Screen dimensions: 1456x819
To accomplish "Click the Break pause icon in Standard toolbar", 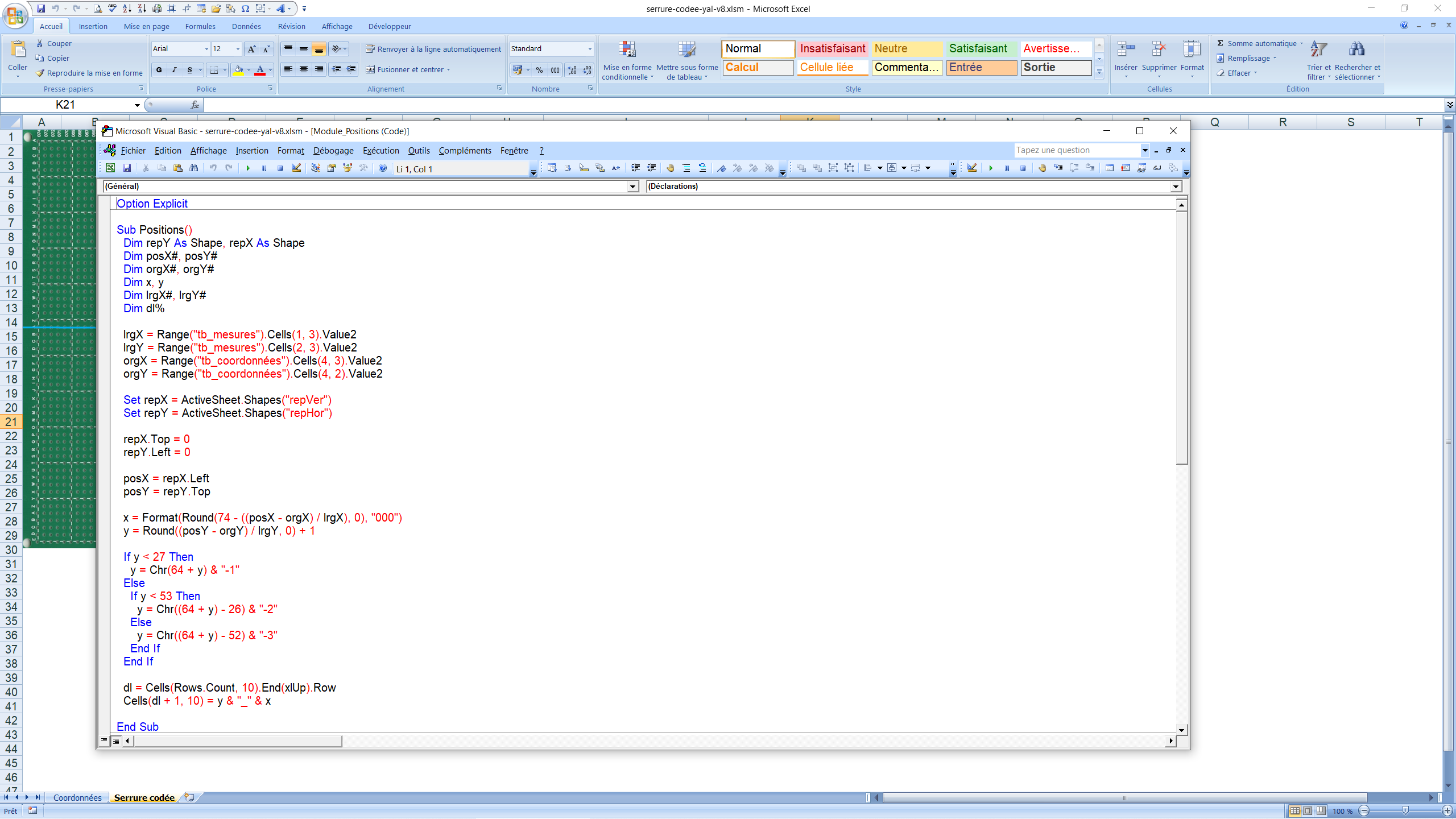I will pyautogui.click(x=264, y=168).
